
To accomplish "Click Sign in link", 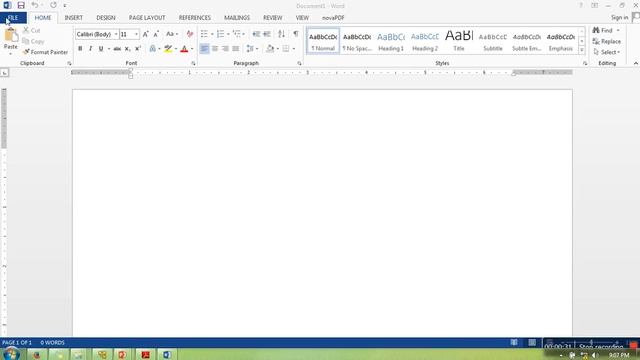I will 619,18.
